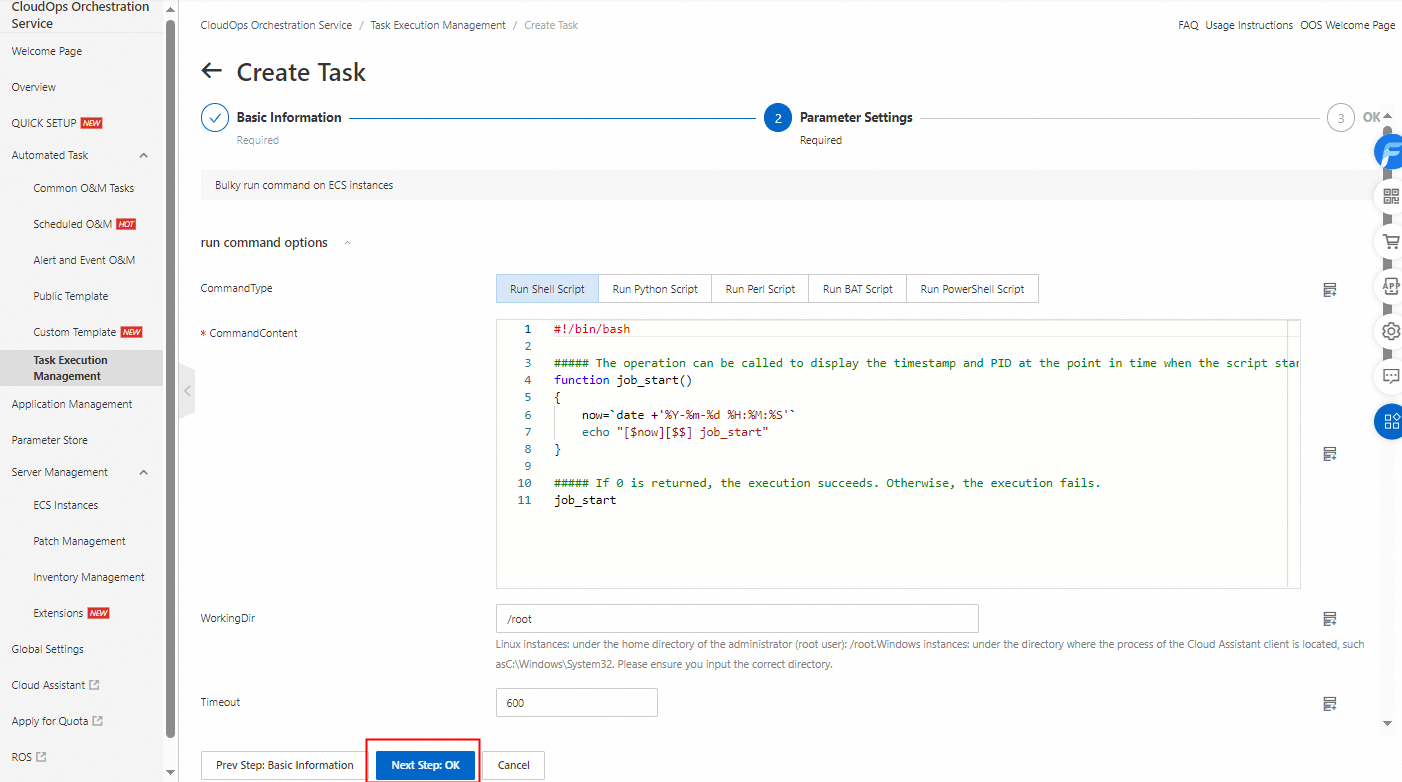Open ECS Instances in the sidebar
The width and height of the screenshot is (1402, 782).
pos(66,505)
